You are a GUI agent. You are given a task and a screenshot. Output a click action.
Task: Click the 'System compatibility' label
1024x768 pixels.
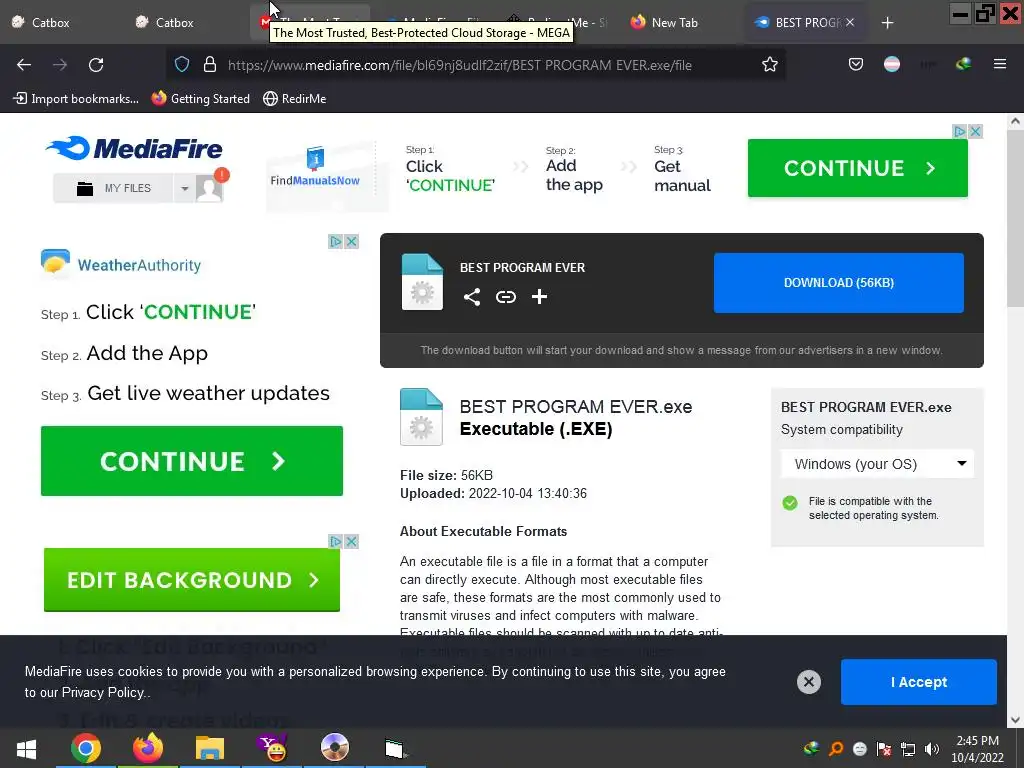tap(842, 430)
